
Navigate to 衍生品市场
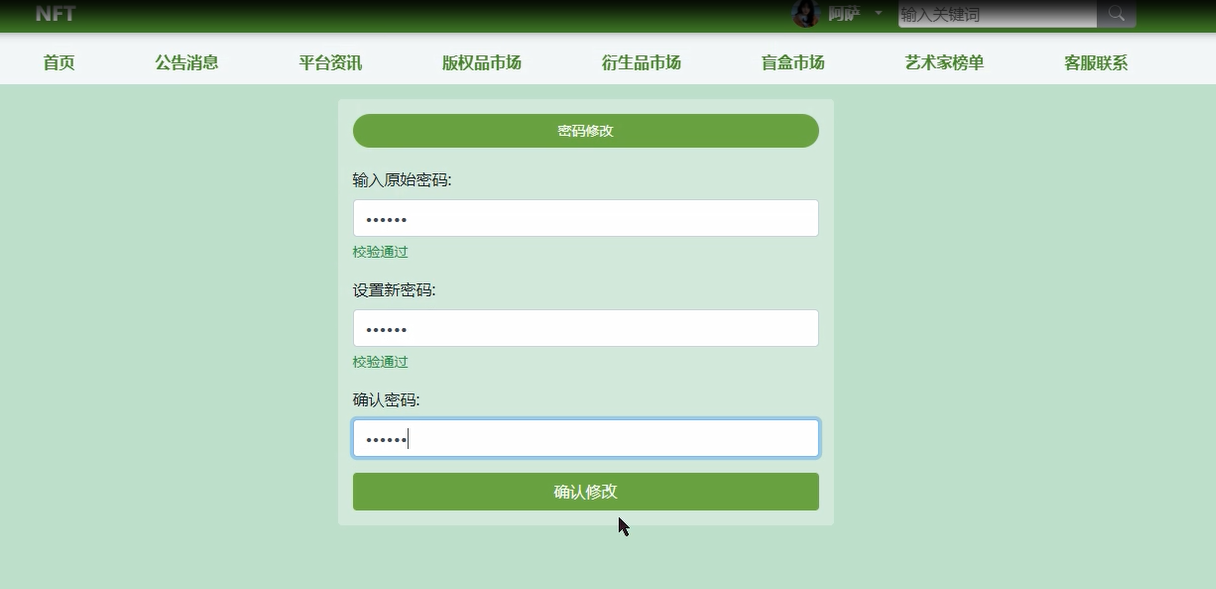(x=641, y=62)
